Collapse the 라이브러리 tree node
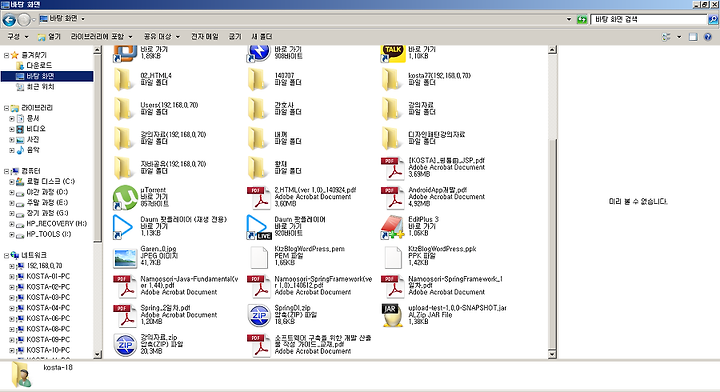Viewport: 720px width, 392px height. 6,108
